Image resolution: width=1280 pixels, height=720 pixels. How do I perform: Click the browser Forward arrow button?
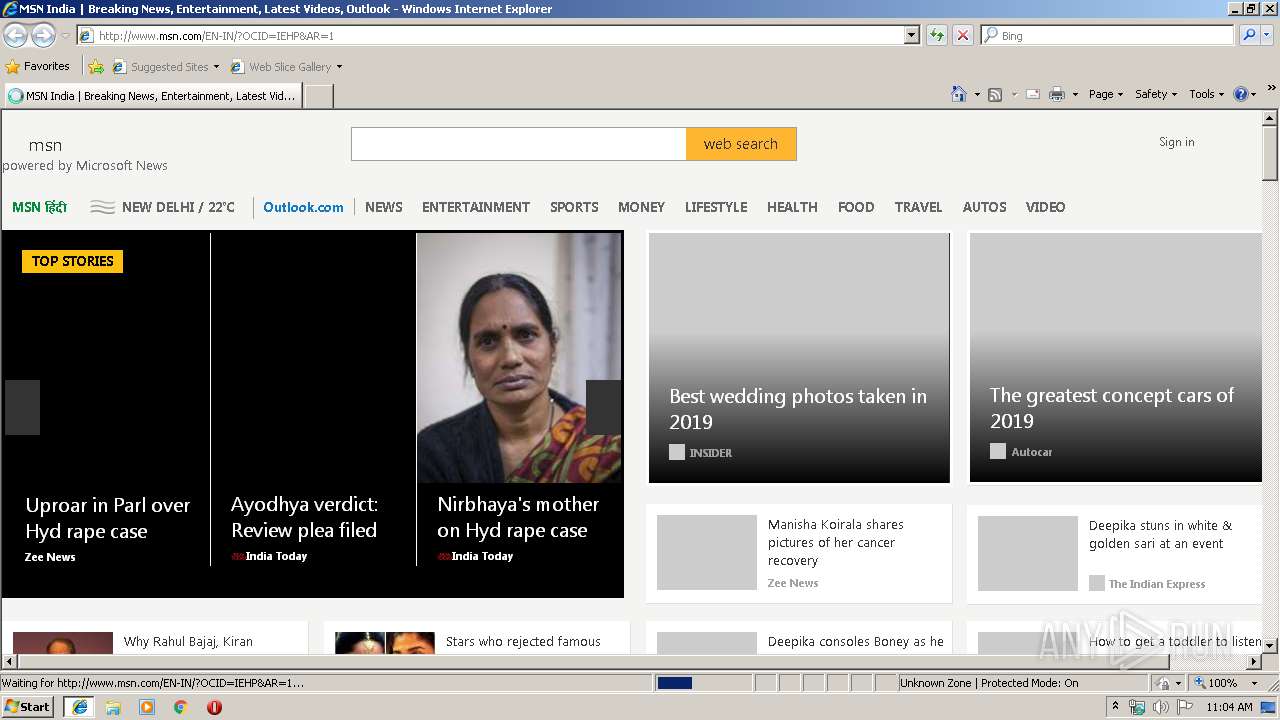[x=43, y=36]
